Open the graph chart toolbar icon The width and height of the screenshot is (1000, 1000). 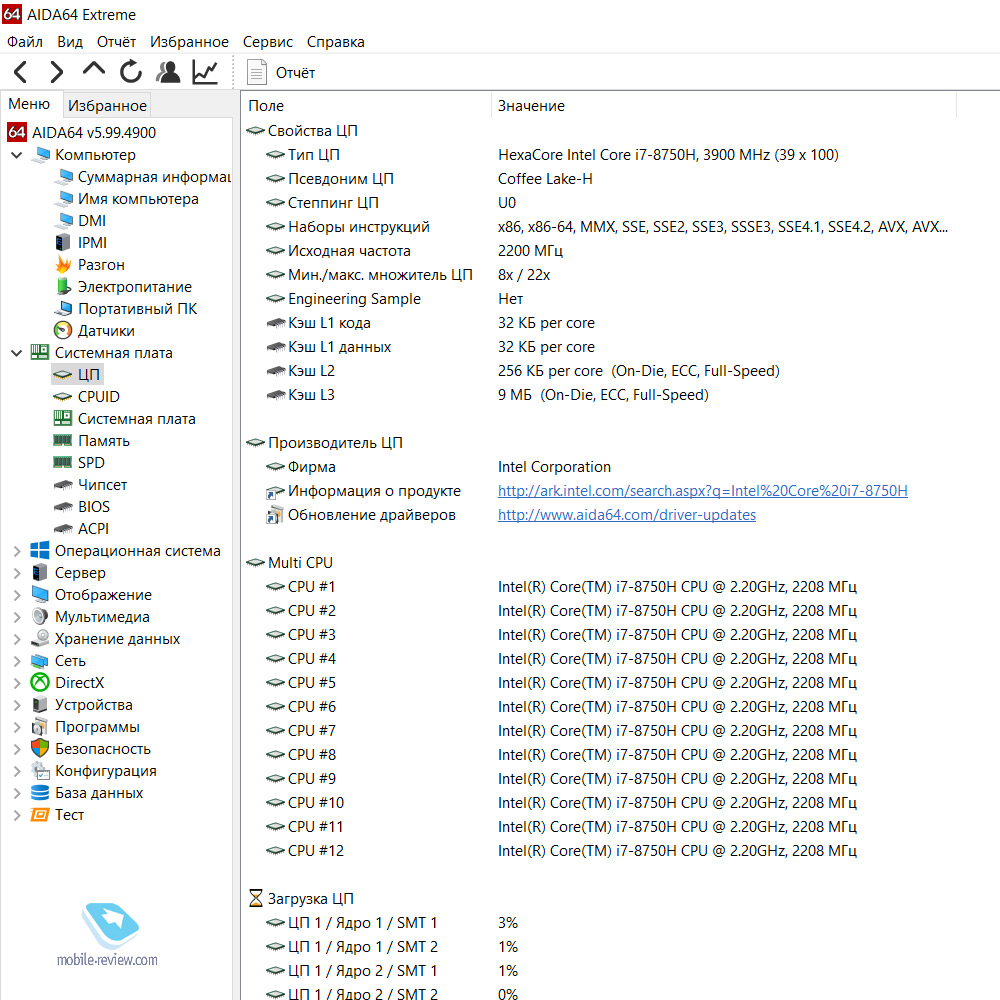pyautogui.click(x=205, y=72)
